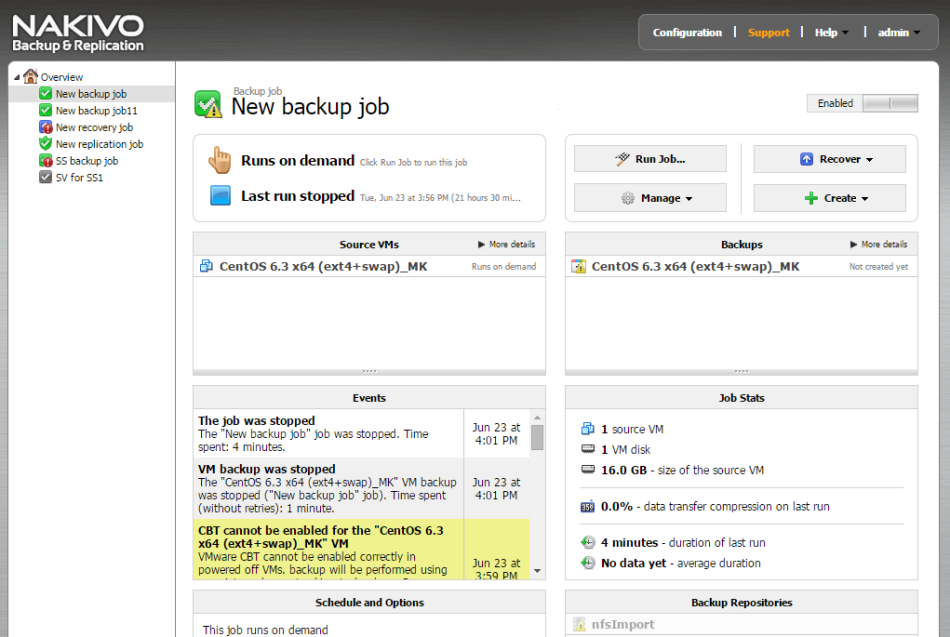The height and width of the screenshot is (637, 950).
Task: Click the source VM count icon in Job Stats
Action: [588, 429]
